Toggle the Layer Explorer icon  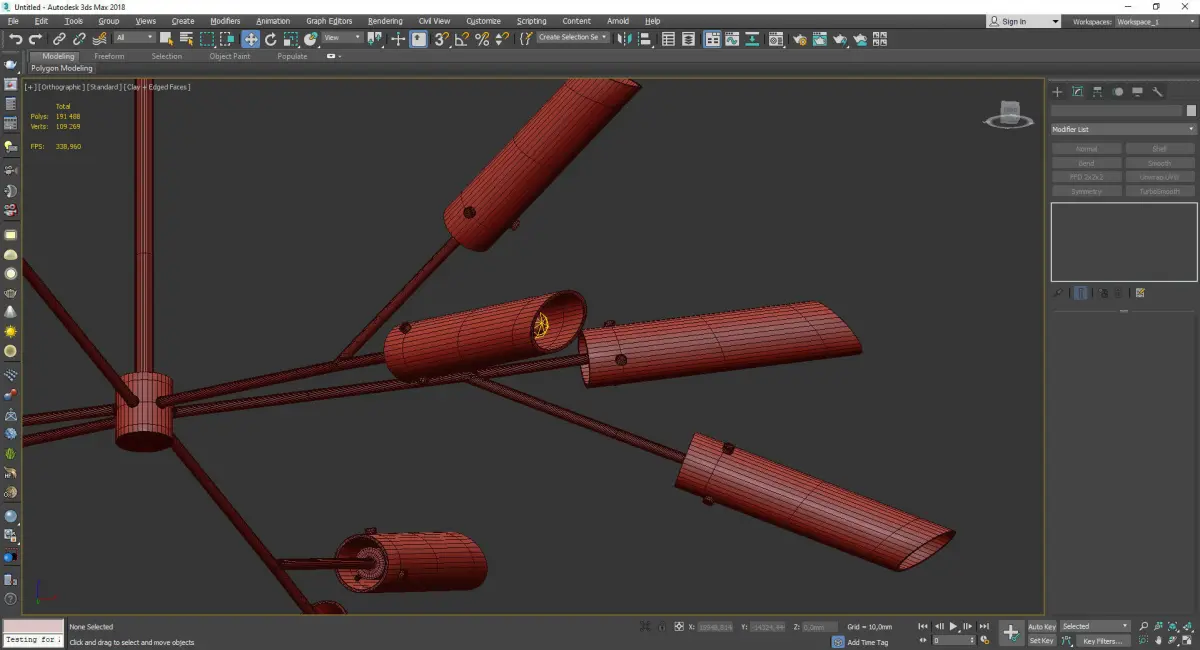pos(688,39)
